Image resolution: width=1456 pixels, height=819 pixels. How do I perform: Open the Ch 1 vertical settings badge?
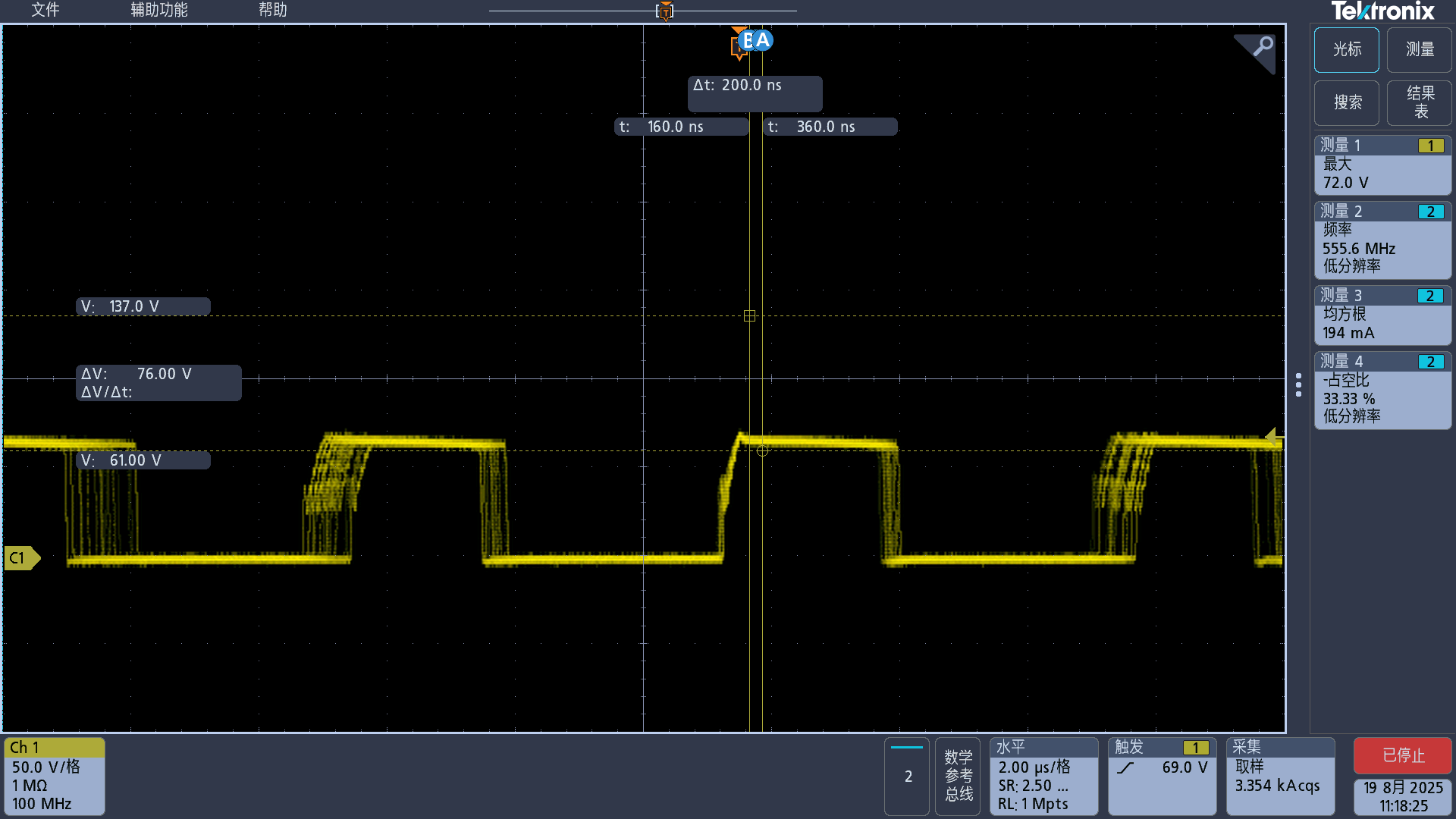click(55, 776)
